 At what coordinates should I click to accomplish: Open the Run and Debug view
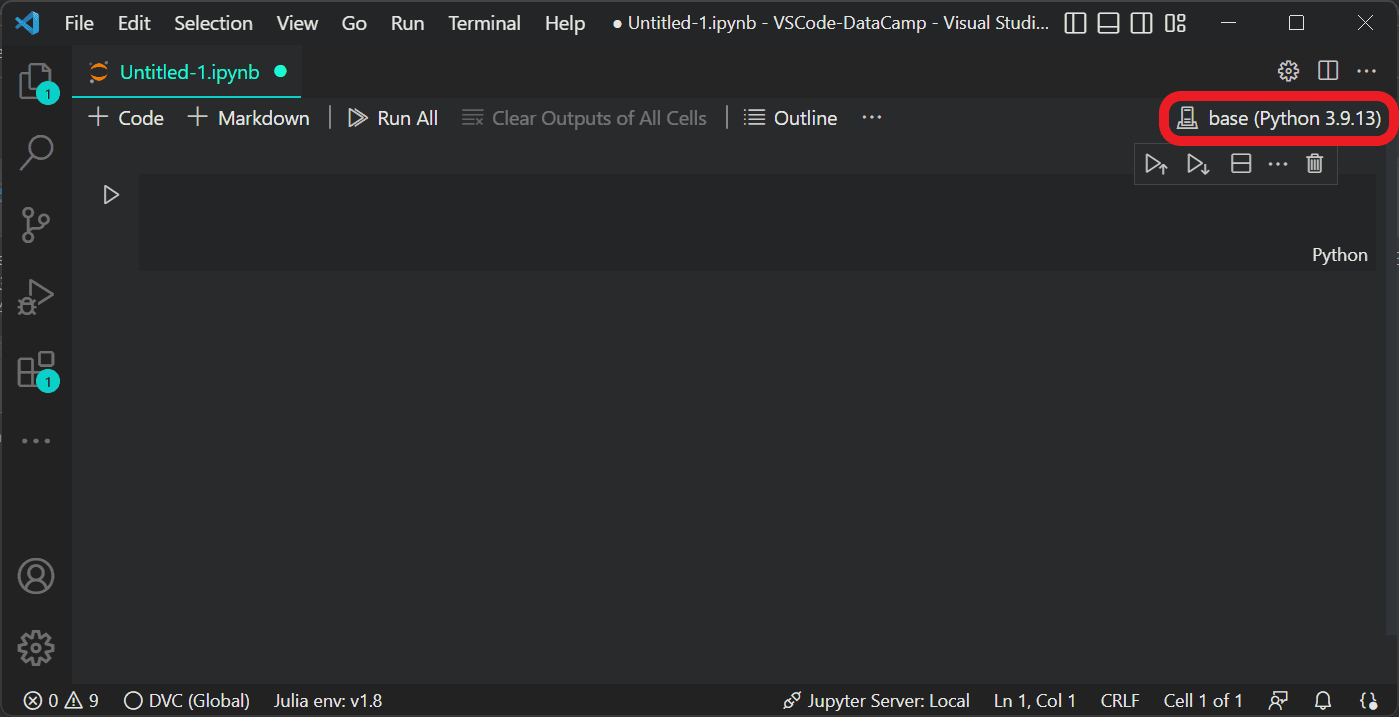tap(36, 297)
